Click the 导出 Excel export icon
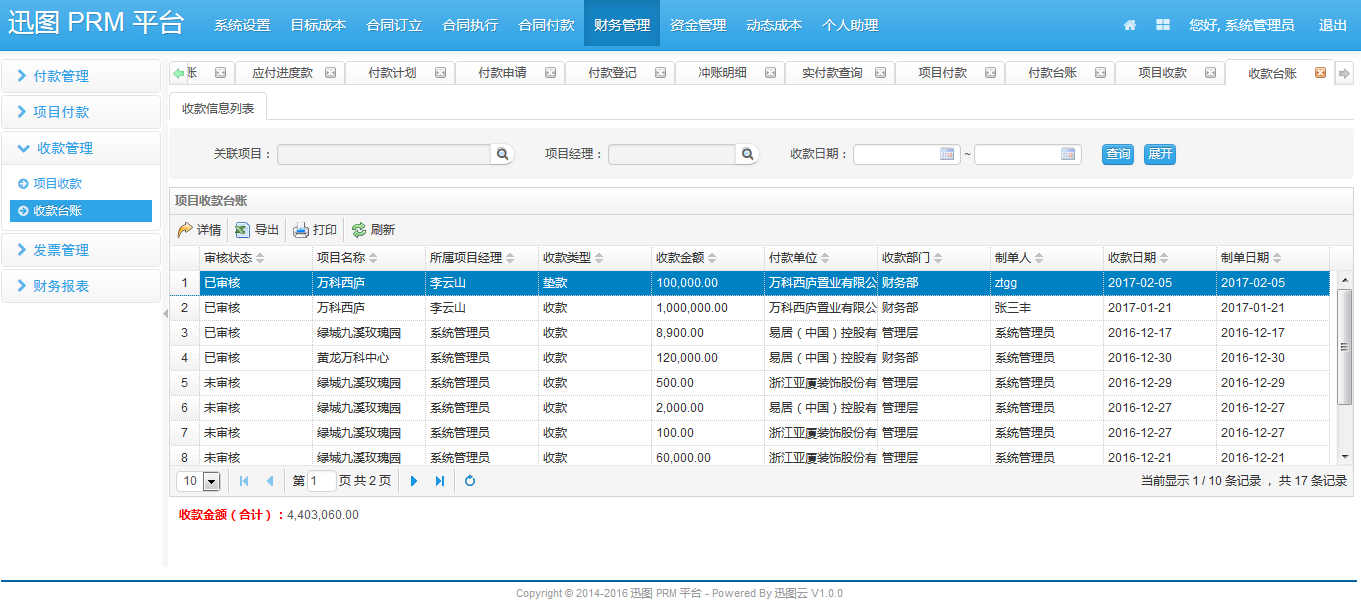This screenshot has width=1361, height=606. [242, 230]
